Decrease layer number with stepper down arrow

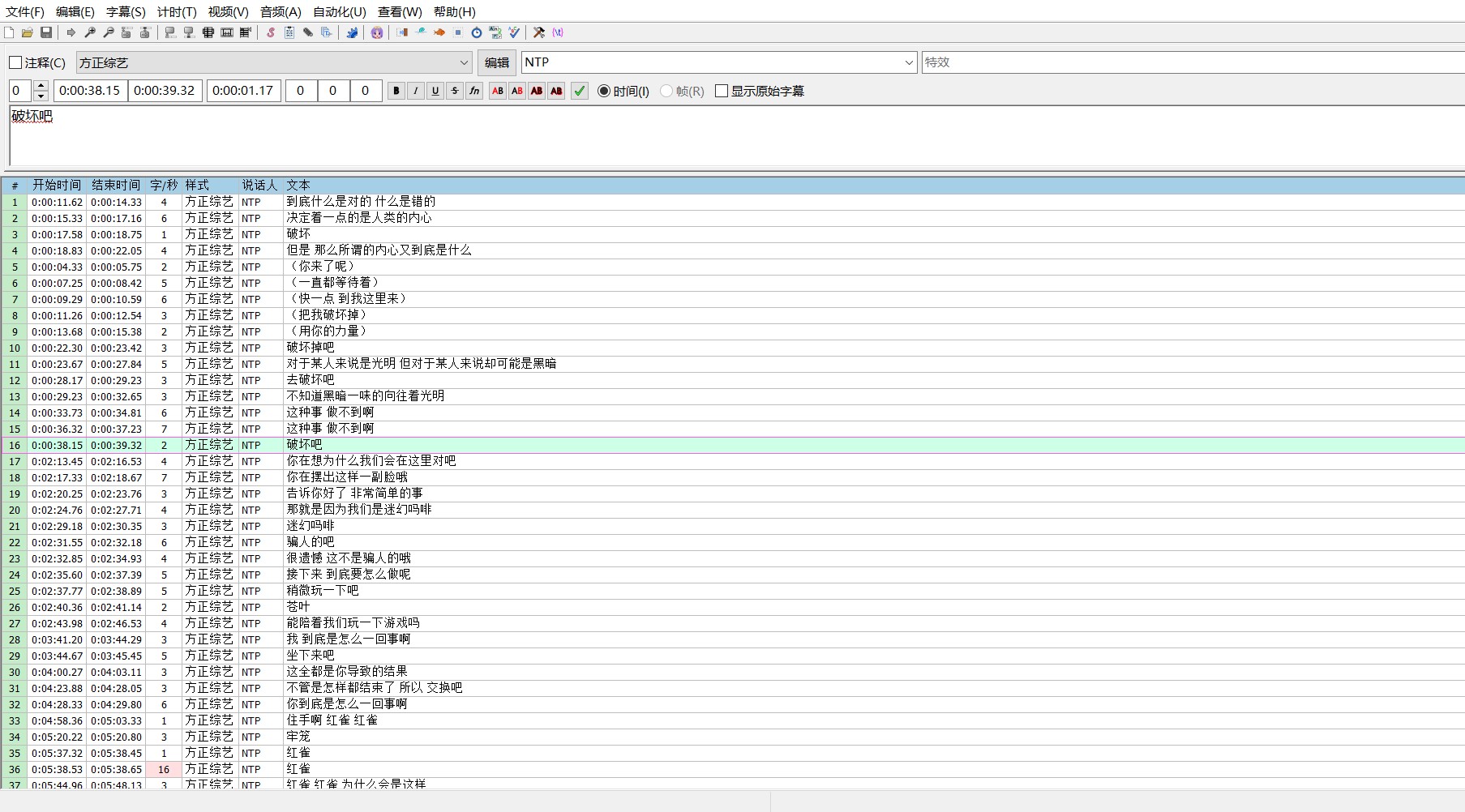pyautogui.click(x=41, y=96)
